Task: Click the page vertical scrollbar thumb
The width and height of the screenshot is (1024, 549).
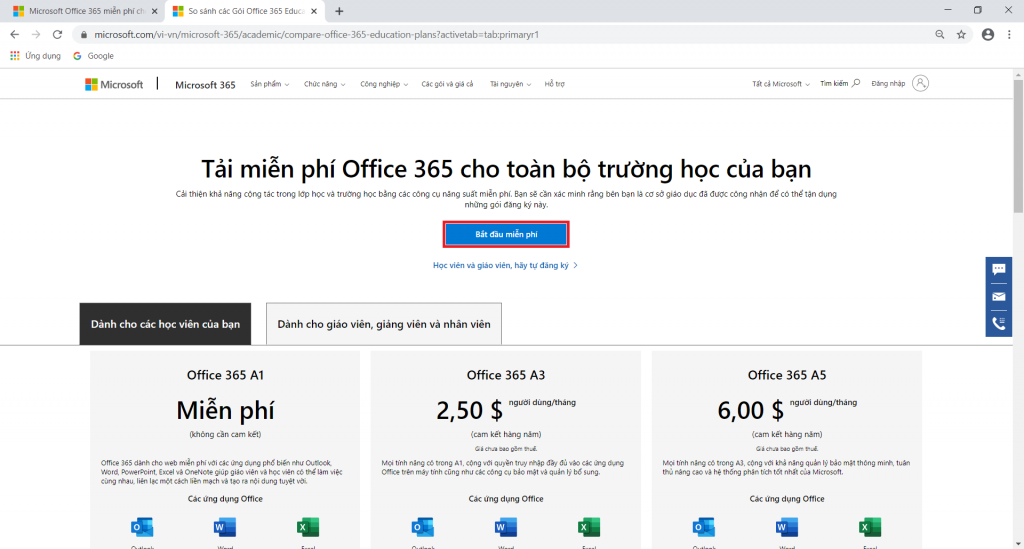Action: [1018, 146]
